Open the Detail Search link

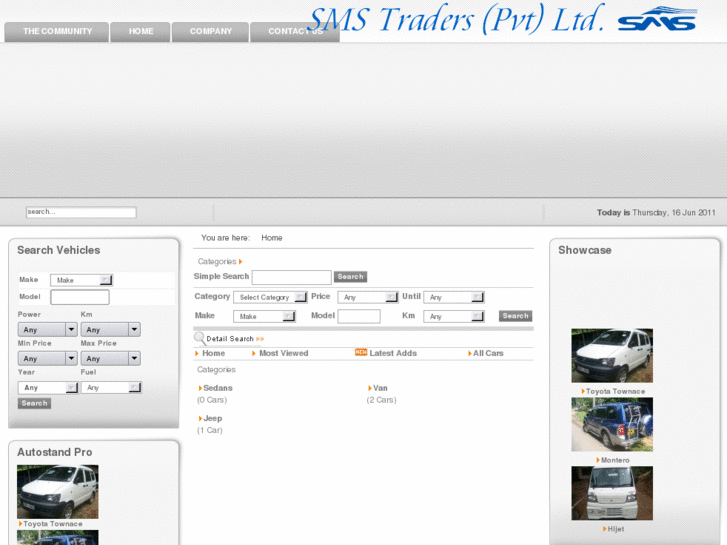click(x=230, y=339)
